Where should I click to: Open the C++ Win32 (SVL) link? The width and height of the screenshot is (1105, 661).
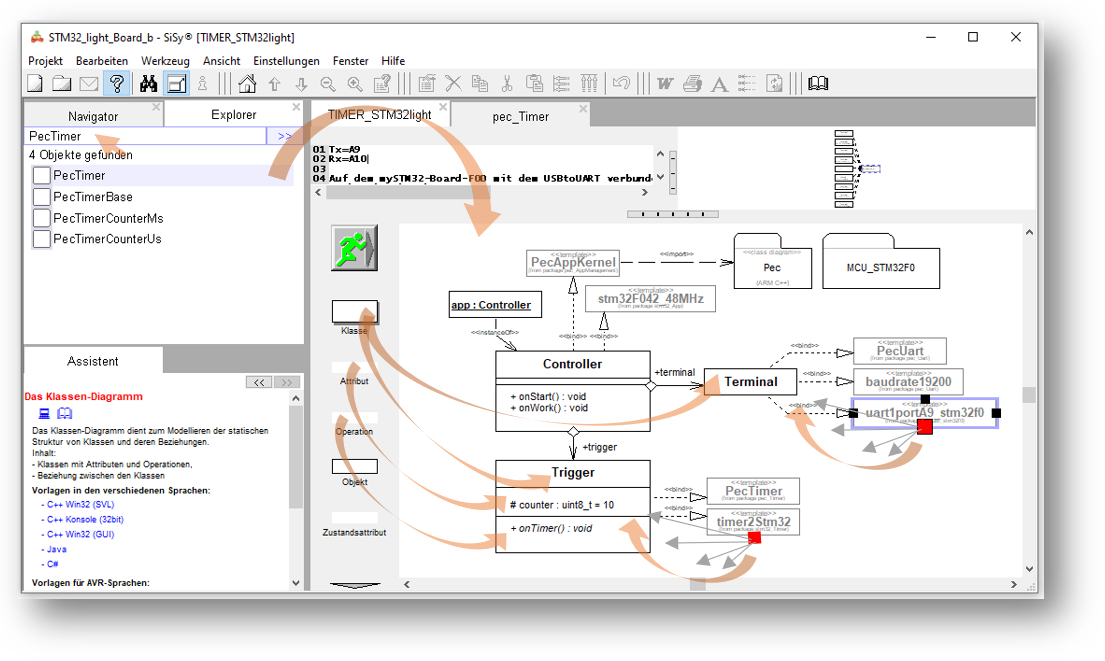point(78,505)
